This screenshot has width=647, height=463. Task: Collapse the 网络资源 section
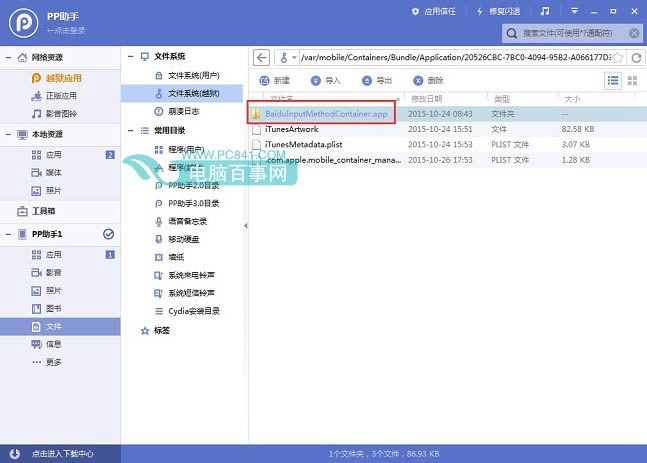pyautogui.click(x=8, y=57)
